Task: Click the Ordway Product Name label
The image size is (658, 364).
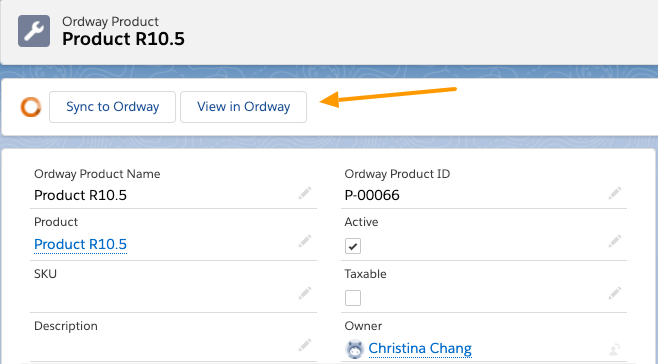Action: (x=97, y=174)
